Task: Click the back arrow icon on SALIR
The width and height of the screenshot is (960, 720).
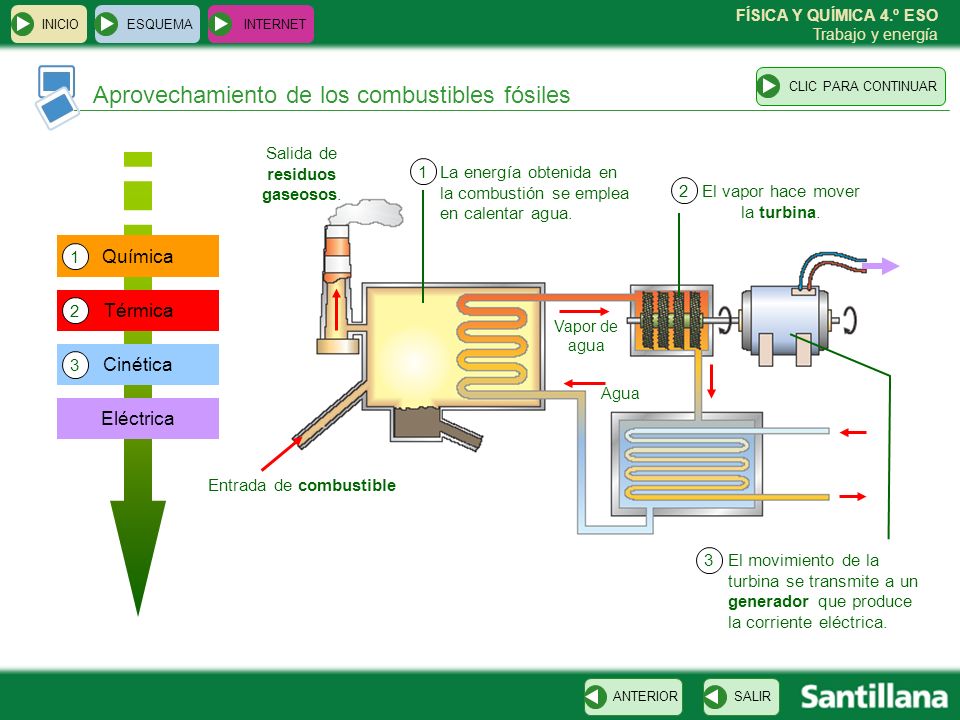Action: coord(714,696)
